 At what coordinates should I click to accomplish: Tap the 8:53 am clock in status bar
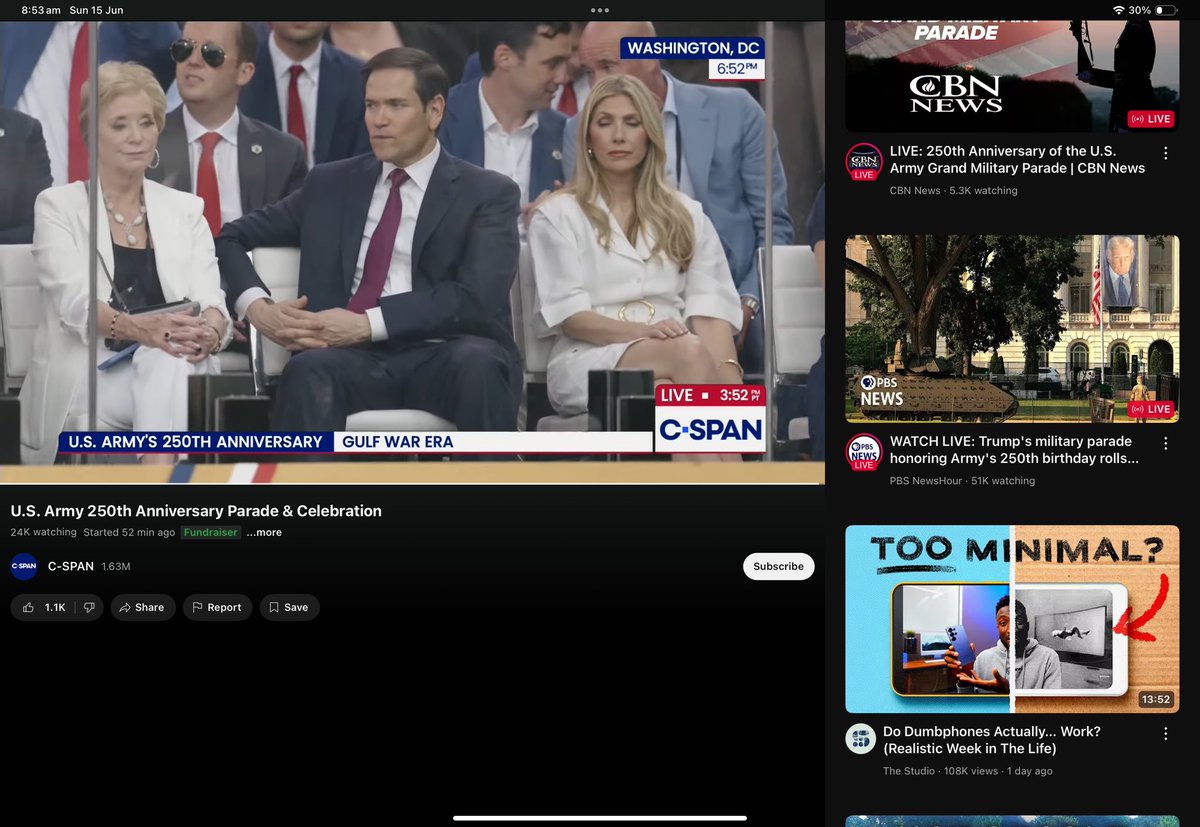coord(41,10)
